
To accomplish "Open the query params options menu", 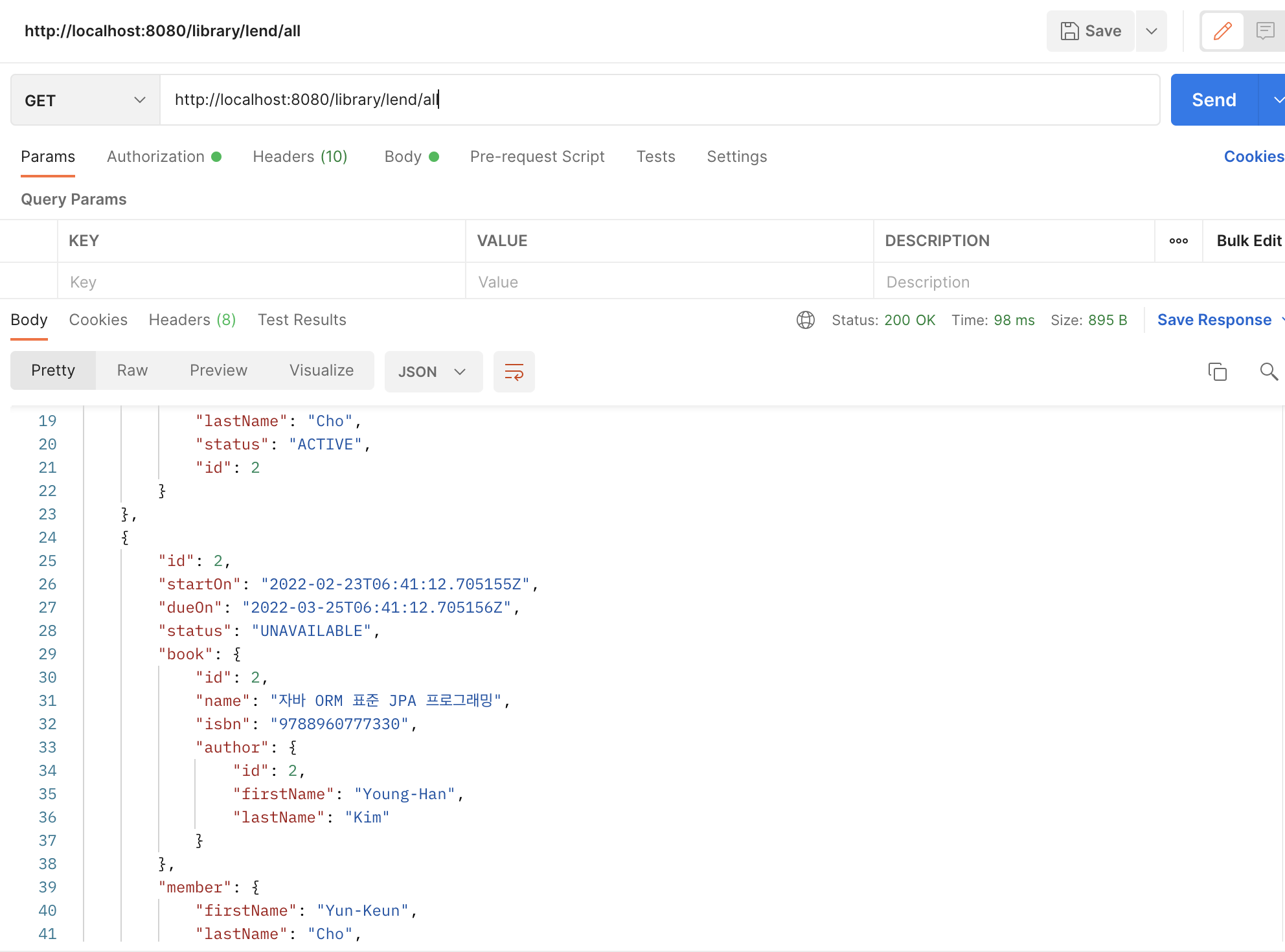I will tap(1178, 240).
